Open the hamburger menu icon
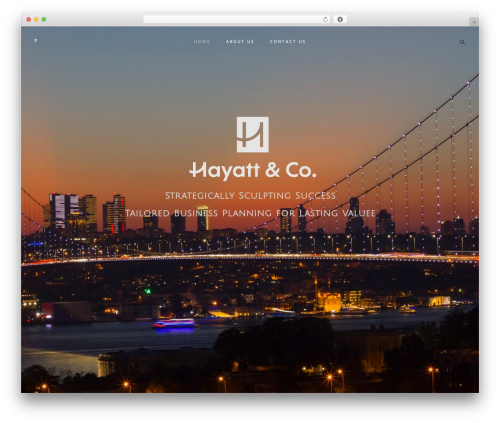Screen dimensions: 500x423 36,40
